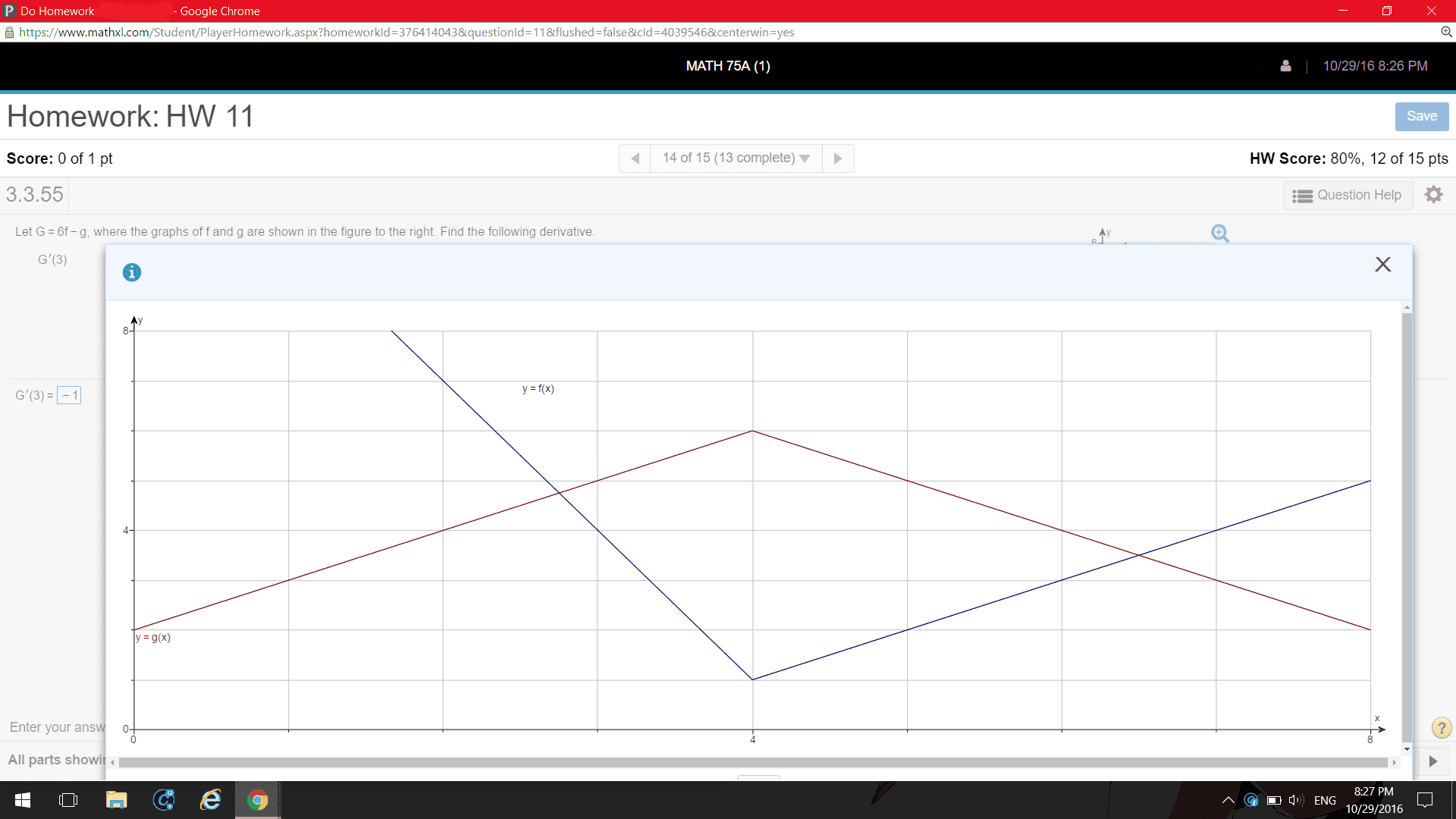The width and height of the screenshot is (1456, 819).
Task: Show hidden system tray icons
Action: (1228, 800)
